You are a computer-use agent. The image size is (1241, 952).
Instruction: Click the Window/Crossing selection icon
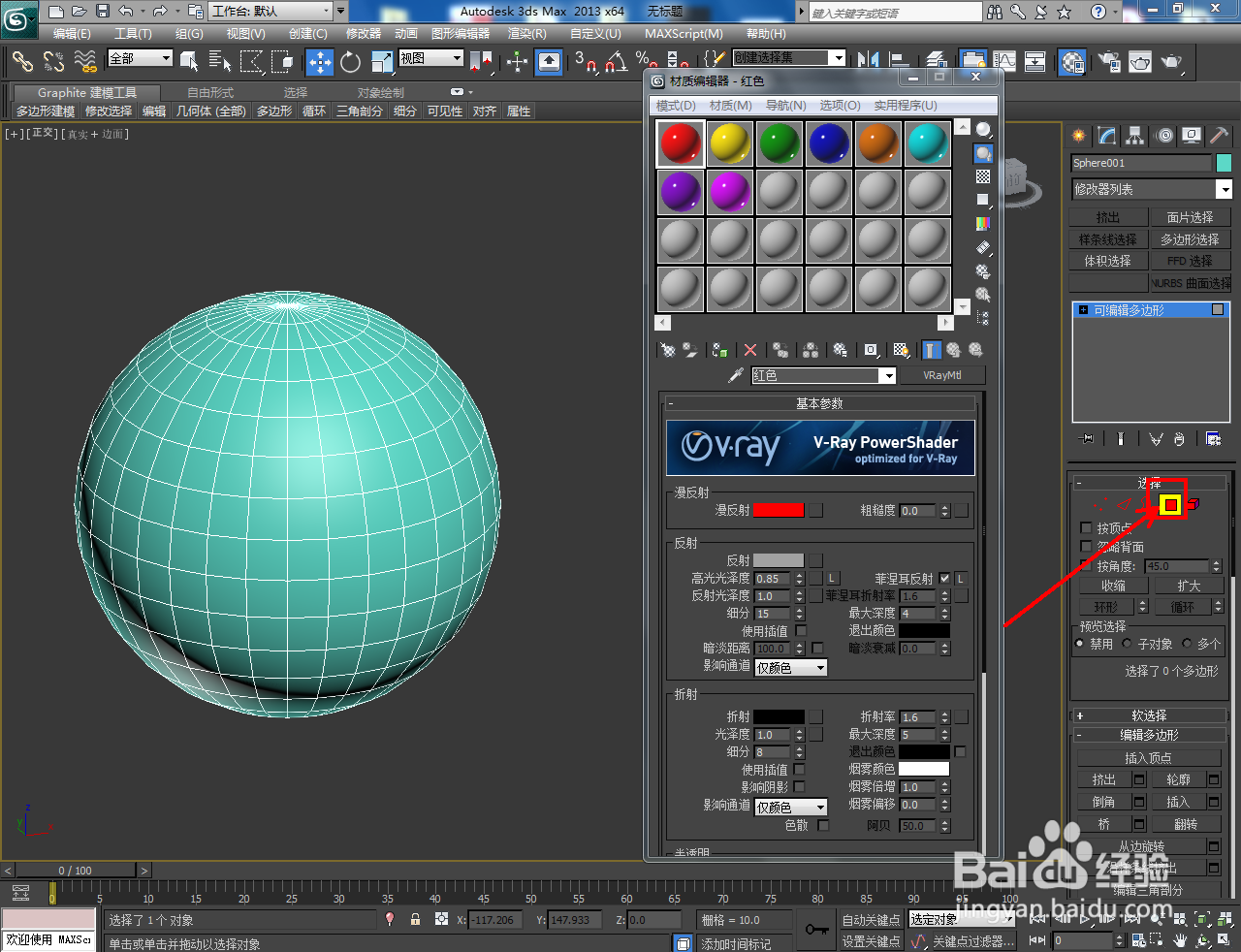283,62
